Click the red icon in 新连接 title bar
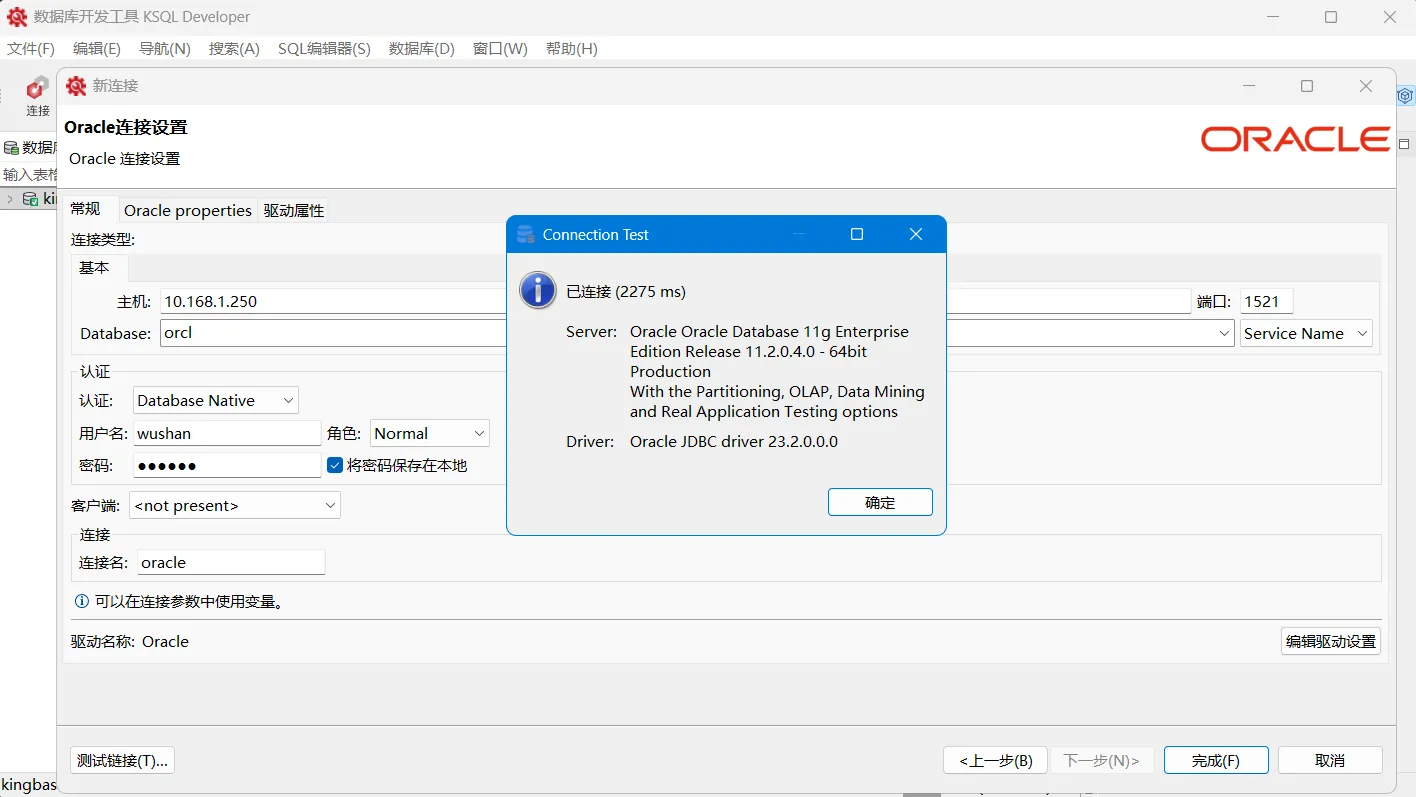Image resolution: width=1416 pixels, height=797 pixels. (75, 86)
